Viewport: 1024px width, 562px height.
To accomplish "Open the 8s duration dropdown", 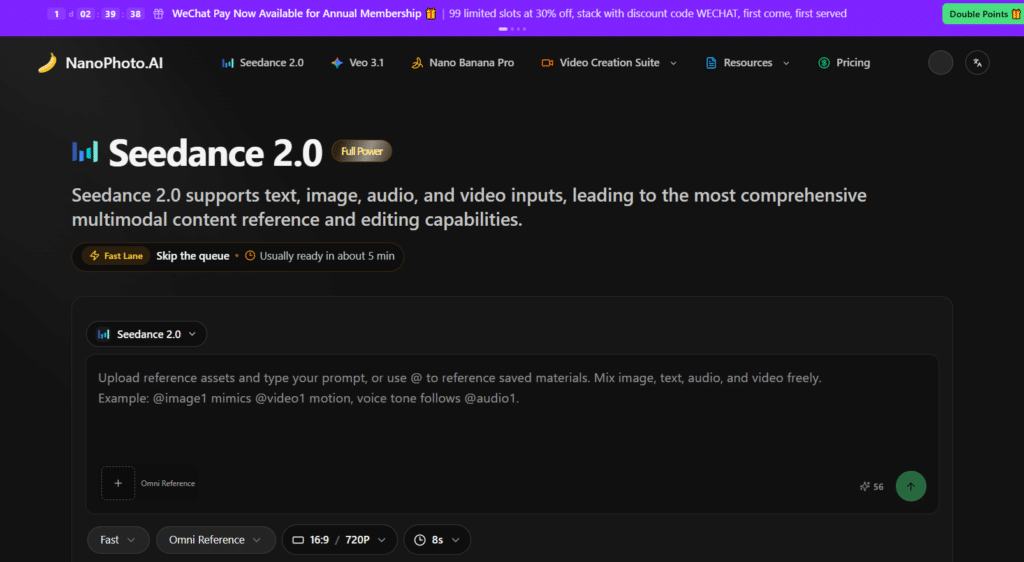I will tap(437, 540).
